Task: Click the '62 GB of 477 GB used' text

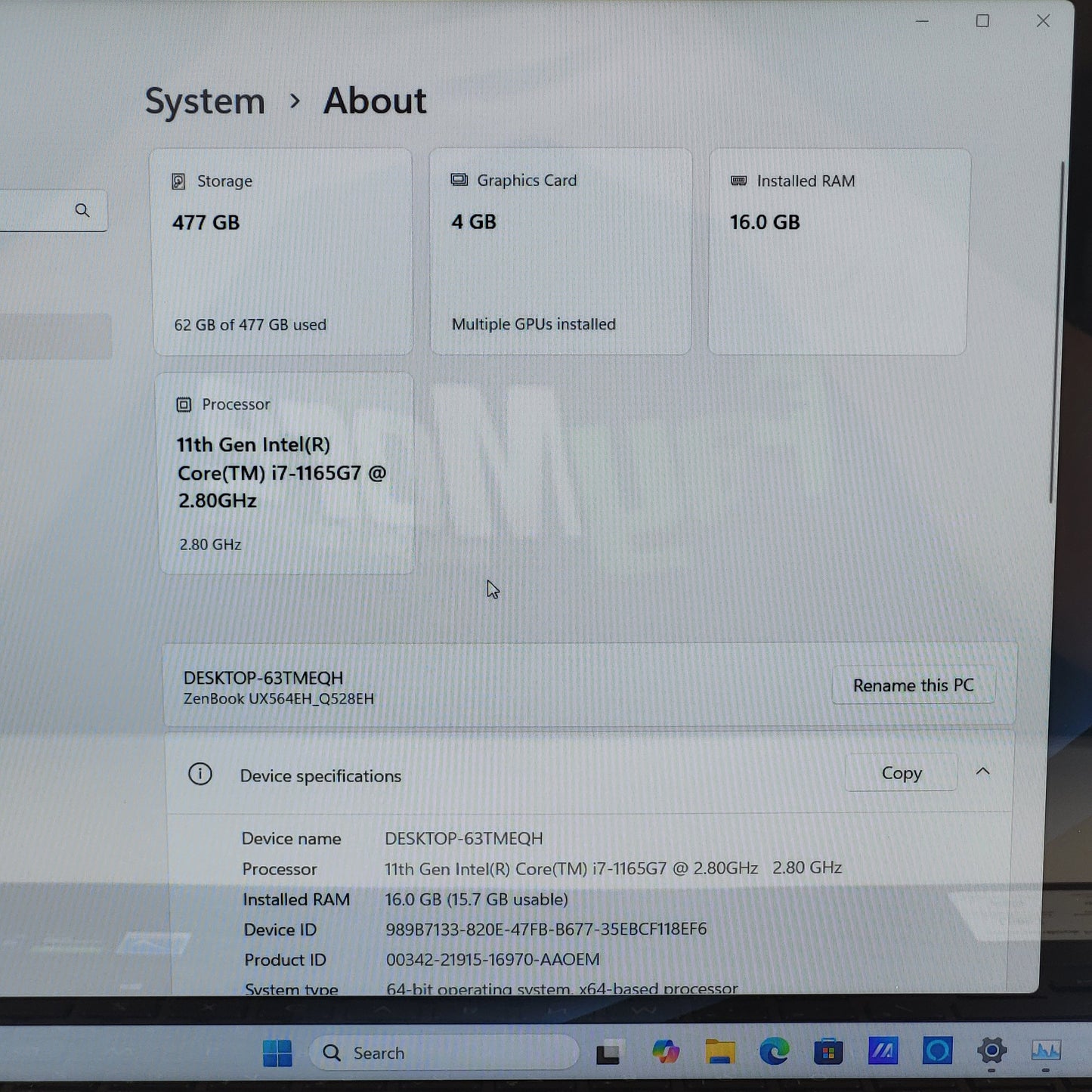Action: [x=250, y=325]
